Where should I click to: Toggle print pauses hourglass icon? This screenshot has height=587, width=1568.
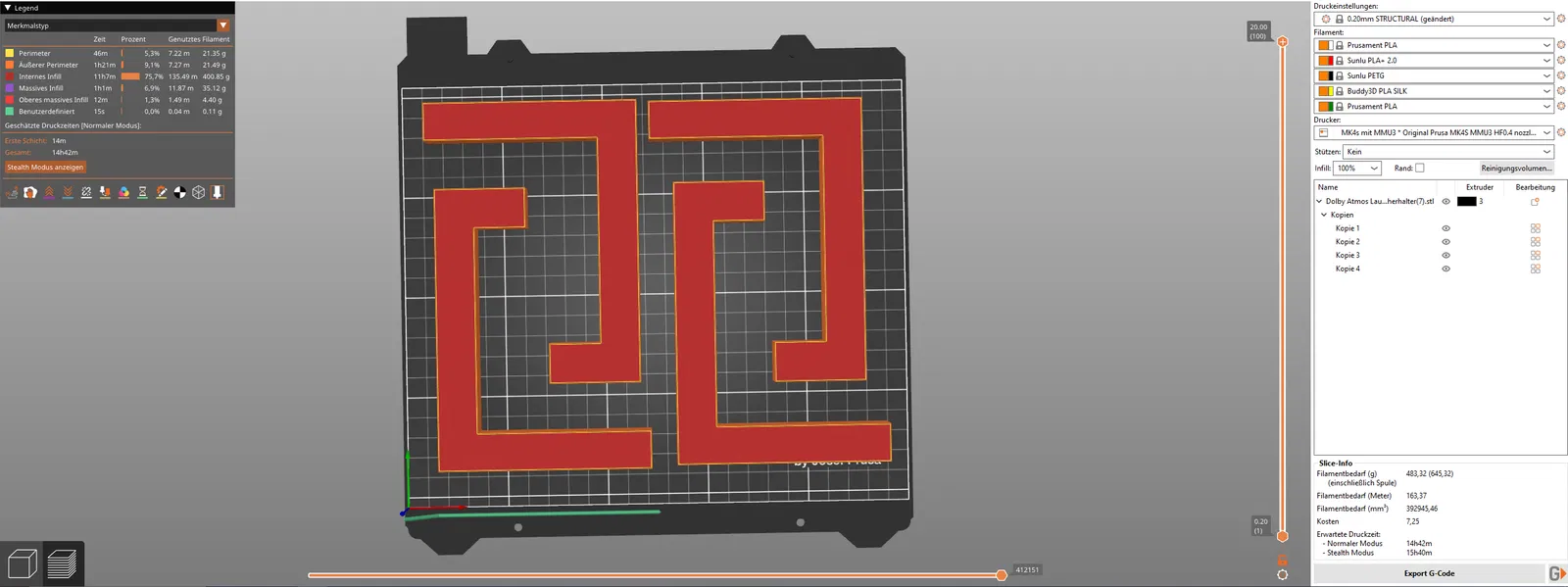click(142, 192)
